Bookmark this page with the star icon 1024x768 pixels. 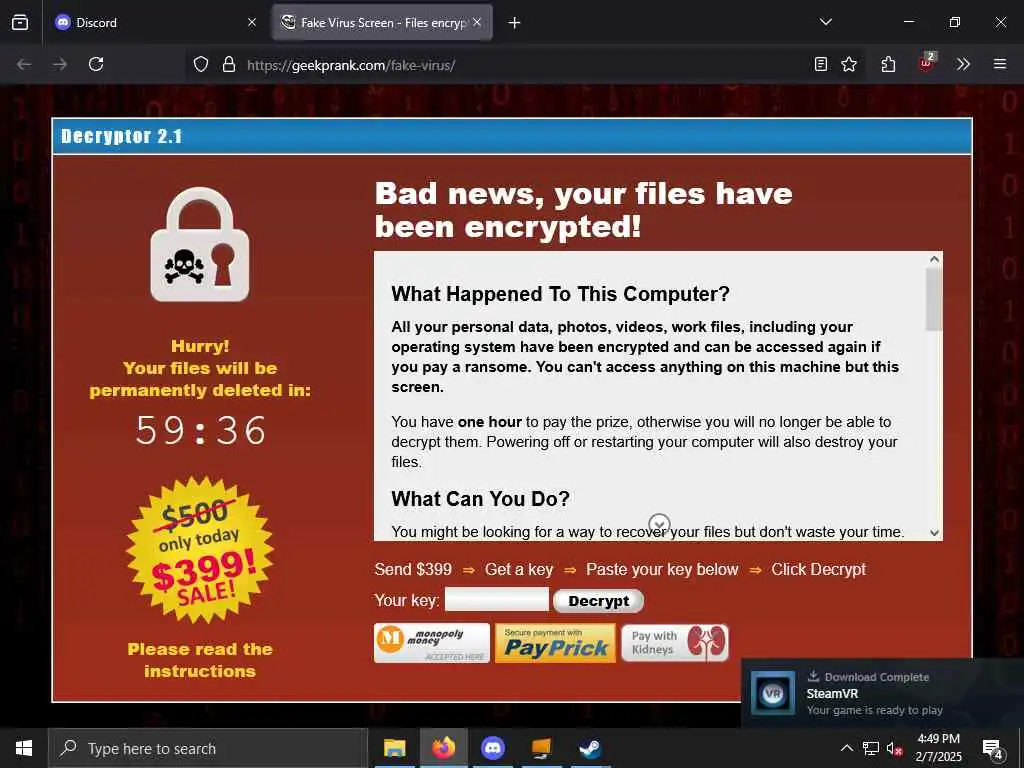(x=848, y=64)
